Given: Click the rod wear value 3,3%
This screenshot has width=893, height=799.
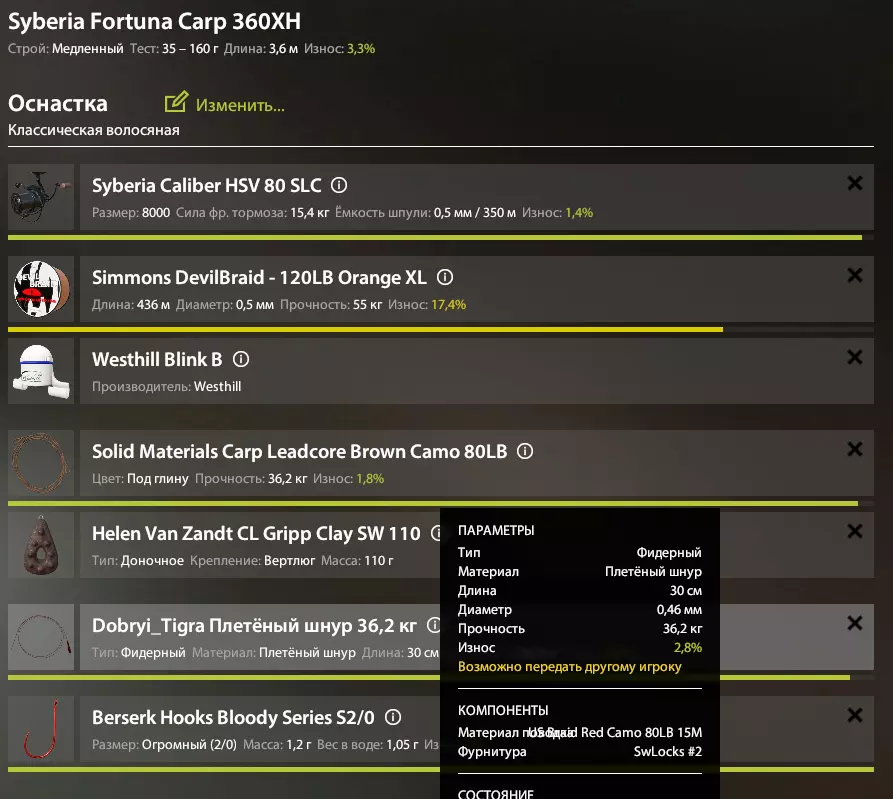Looking at the screenshot, I should click(361, 49).
